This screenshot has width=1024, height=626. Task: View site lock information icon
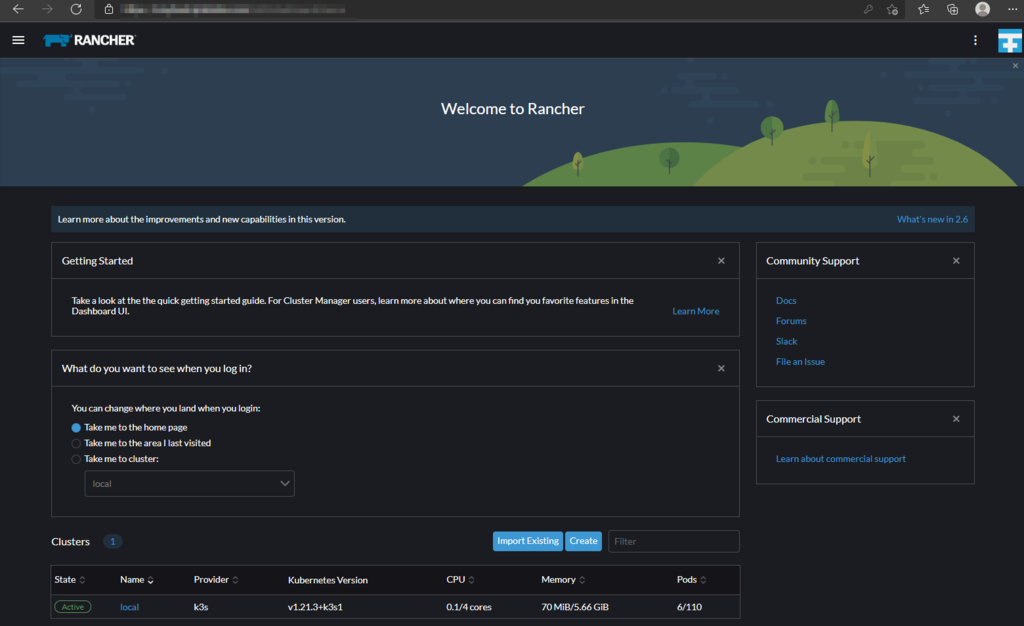pyautogui.click(x=108, y=9)
